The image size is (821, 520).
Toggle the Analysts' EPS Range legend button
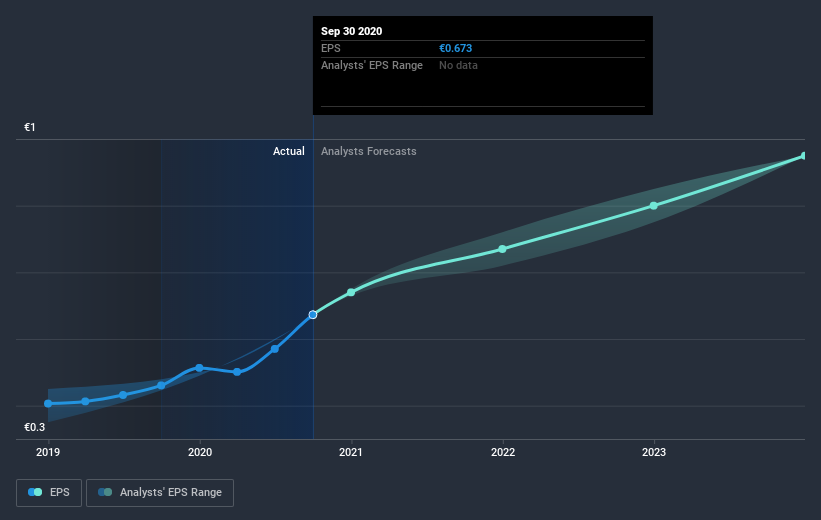point(160,492)
